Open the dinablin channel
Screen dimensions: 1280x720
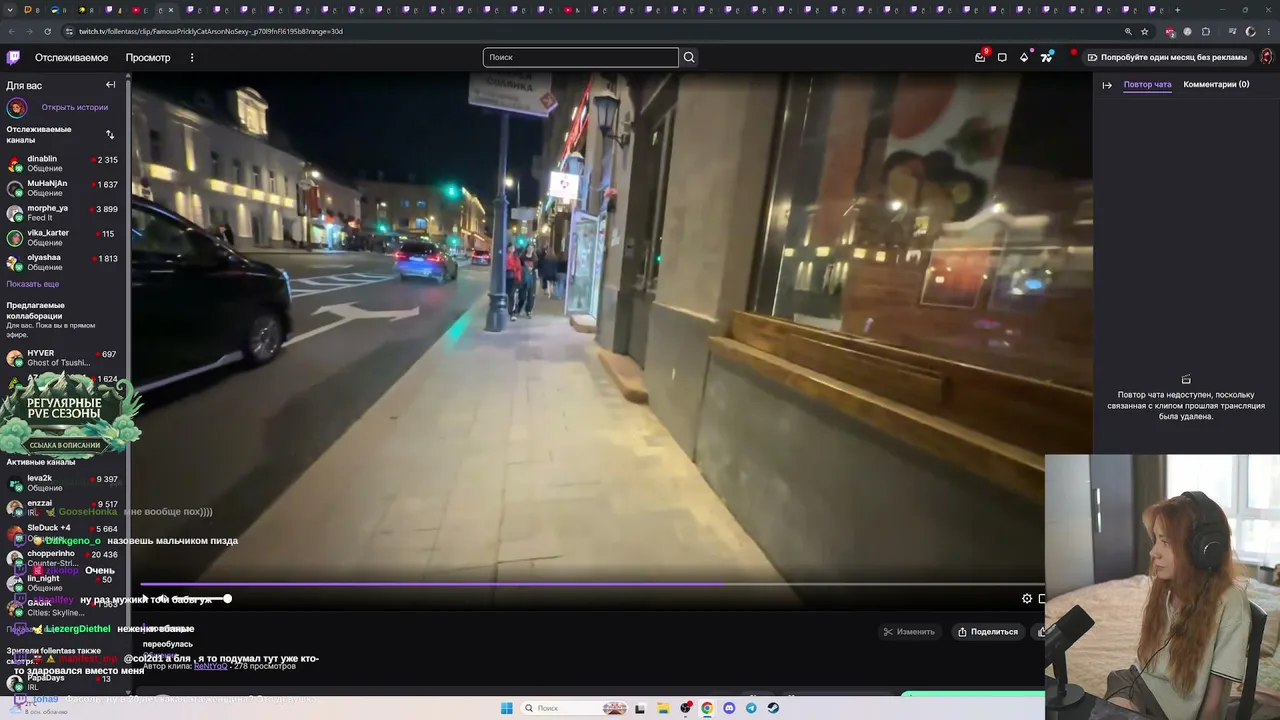[62, 163]
